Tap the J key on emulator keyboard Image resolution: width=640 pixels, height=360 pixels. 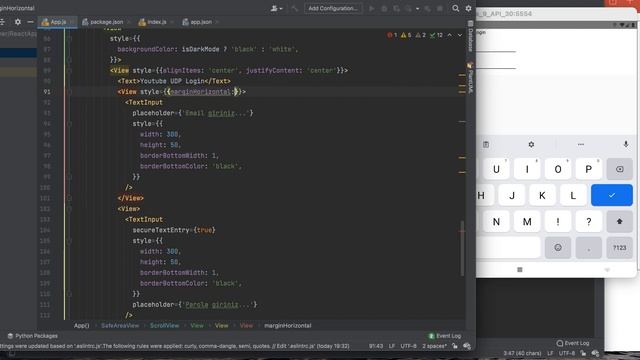pyautogui.click(x=512, y=196)
